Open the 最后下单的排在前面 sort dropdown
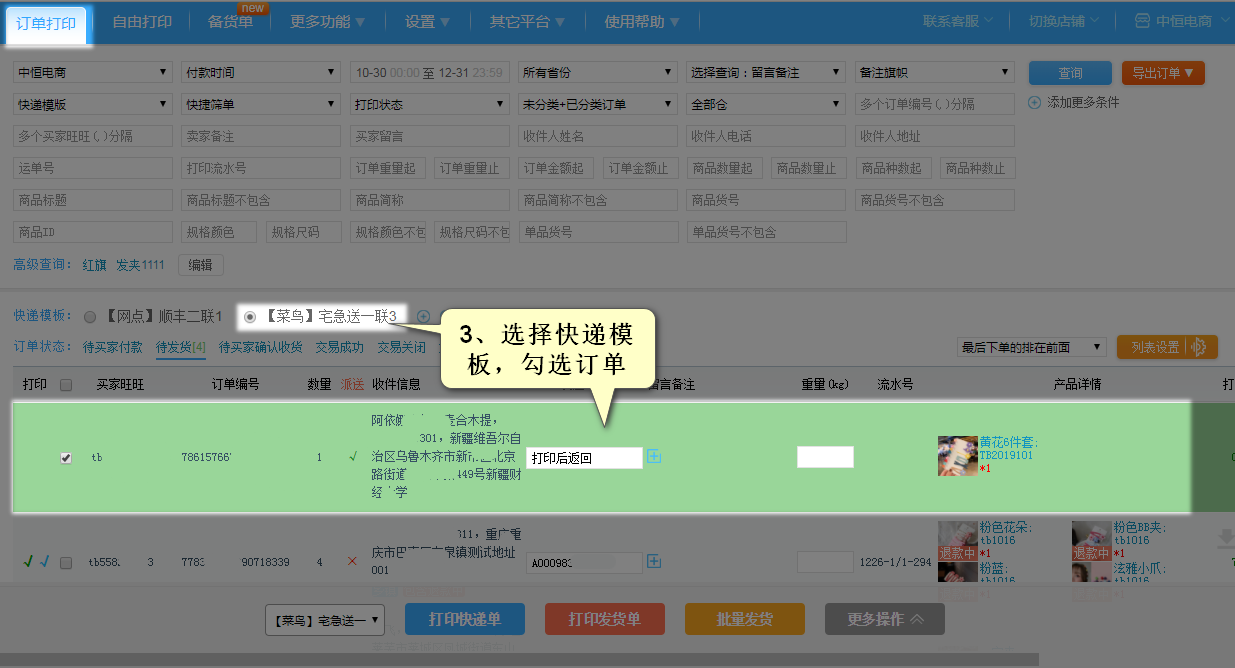Screen dimensions: 1235x668 pyautogui.click(x=1031, y=347)
